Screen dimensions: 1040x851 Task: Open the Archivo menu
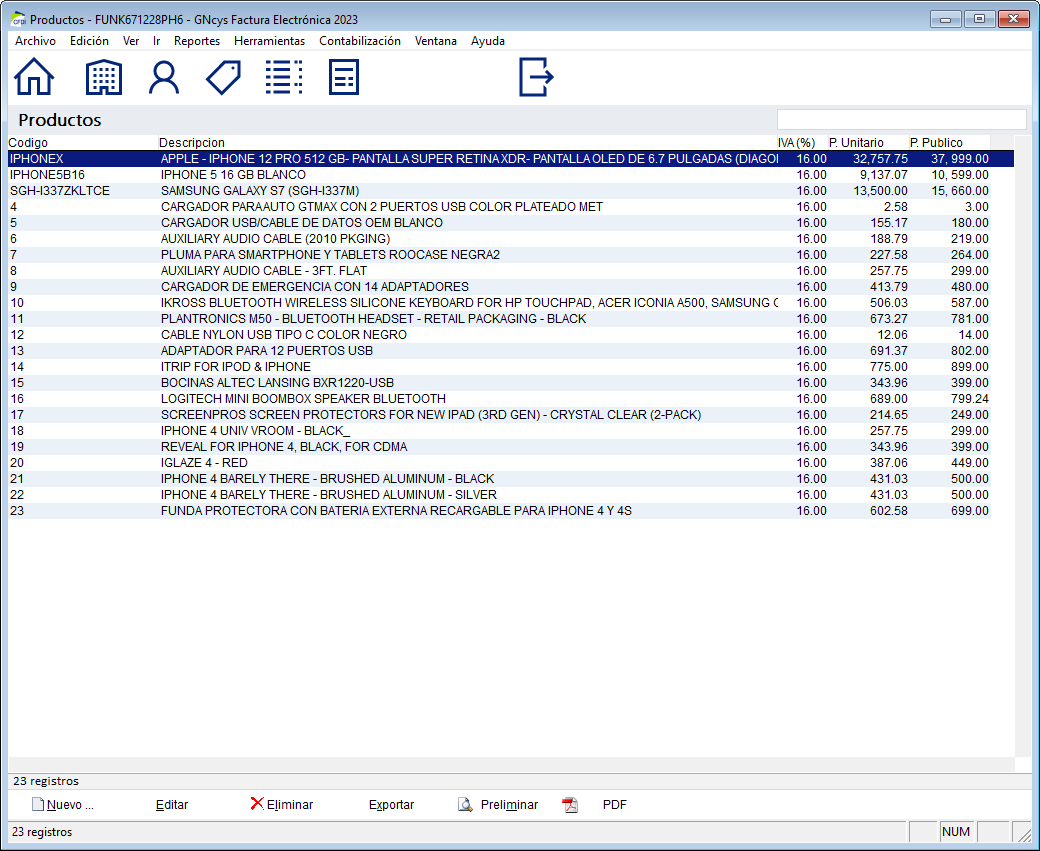point(35,41)
